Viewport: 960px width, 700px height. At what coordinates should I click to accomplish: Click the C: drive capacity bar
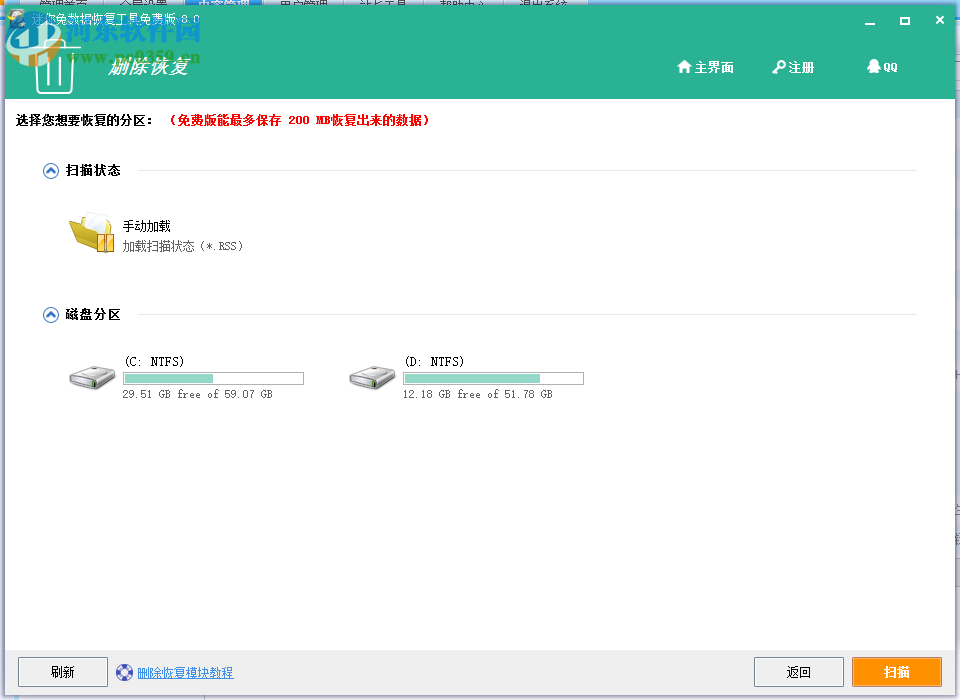213,378
